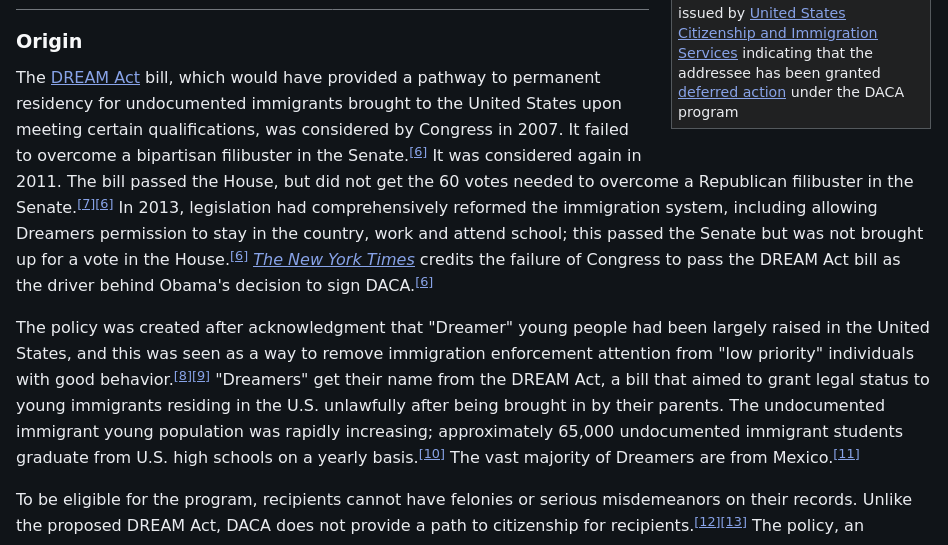Open The New York Times link
This screenshot has height=545, width=948.
pos(333,260)
